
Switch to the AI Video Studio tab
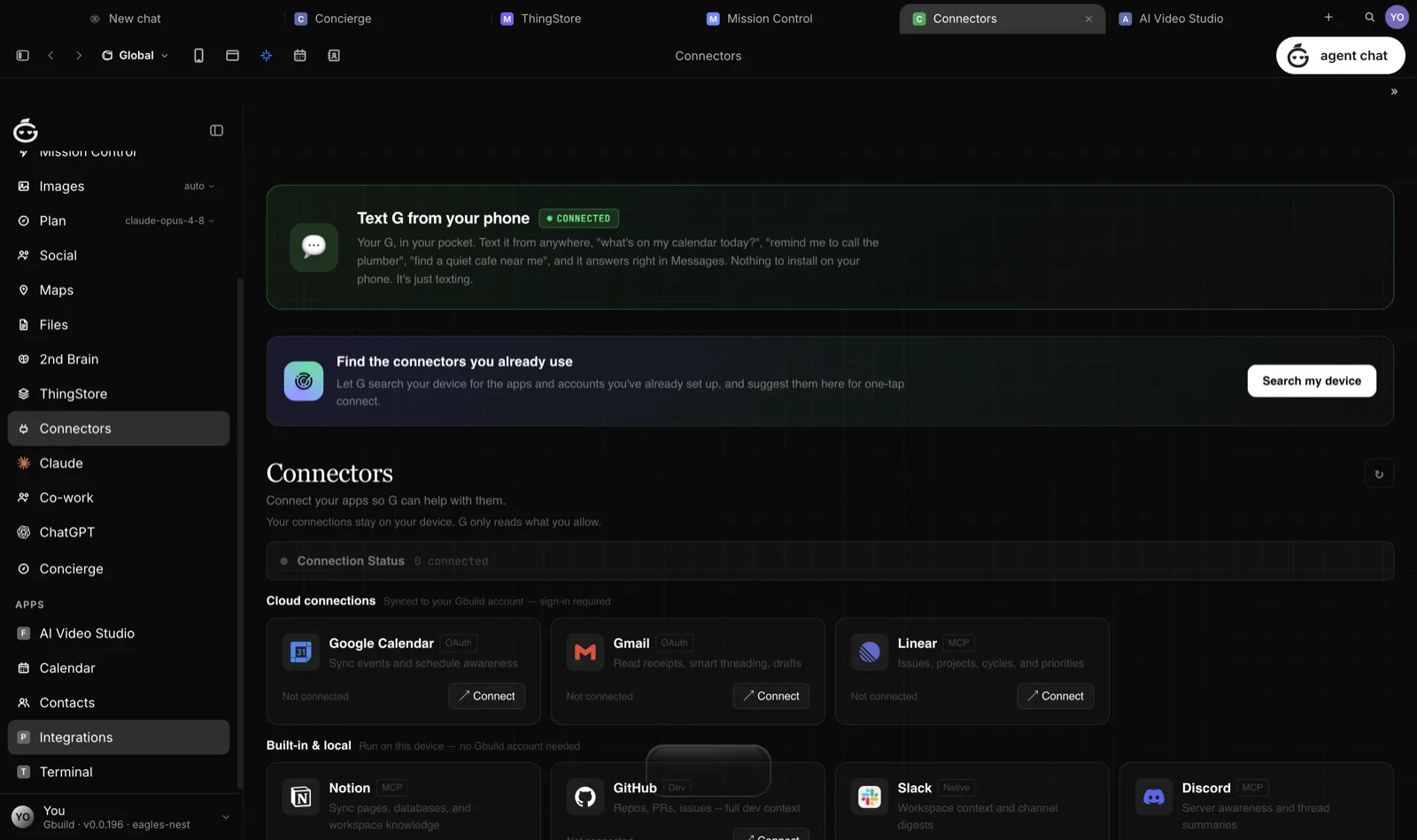[1171, 18]
